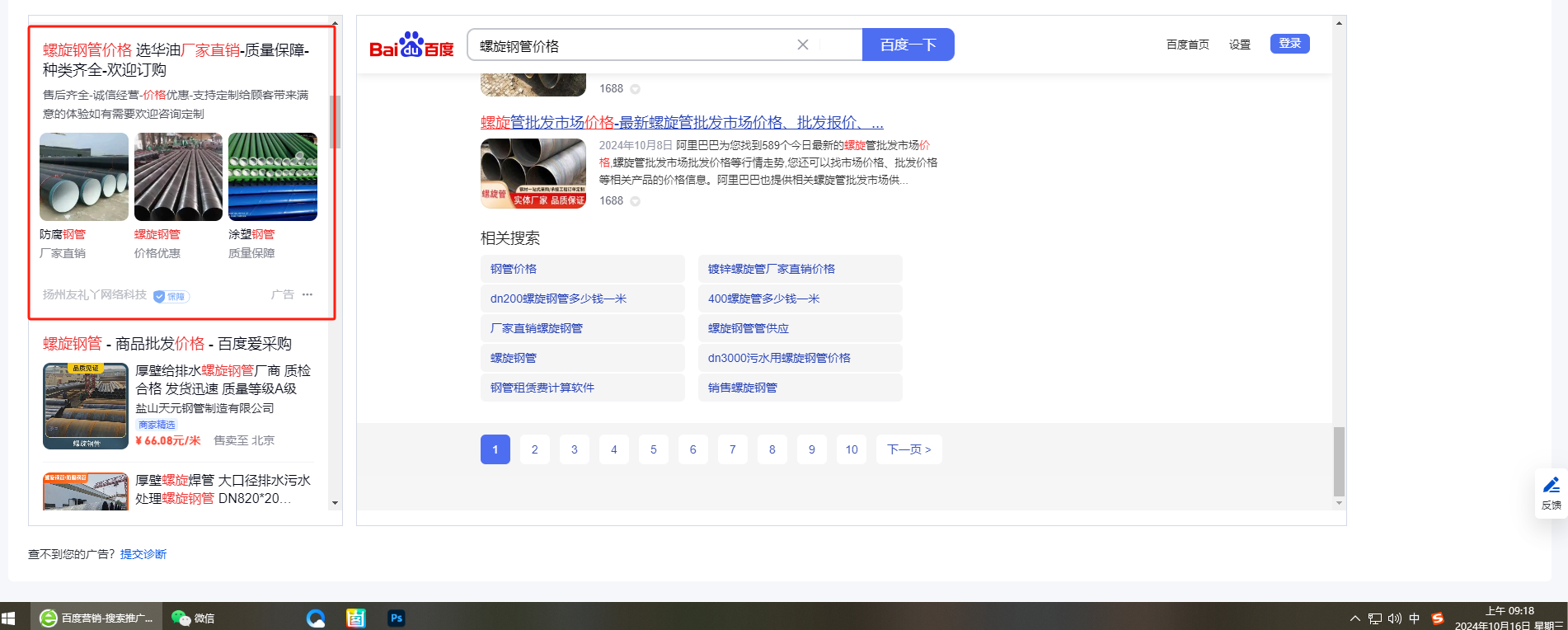
Task: Open the Windows Start menu
Action: tap(8, 618)
